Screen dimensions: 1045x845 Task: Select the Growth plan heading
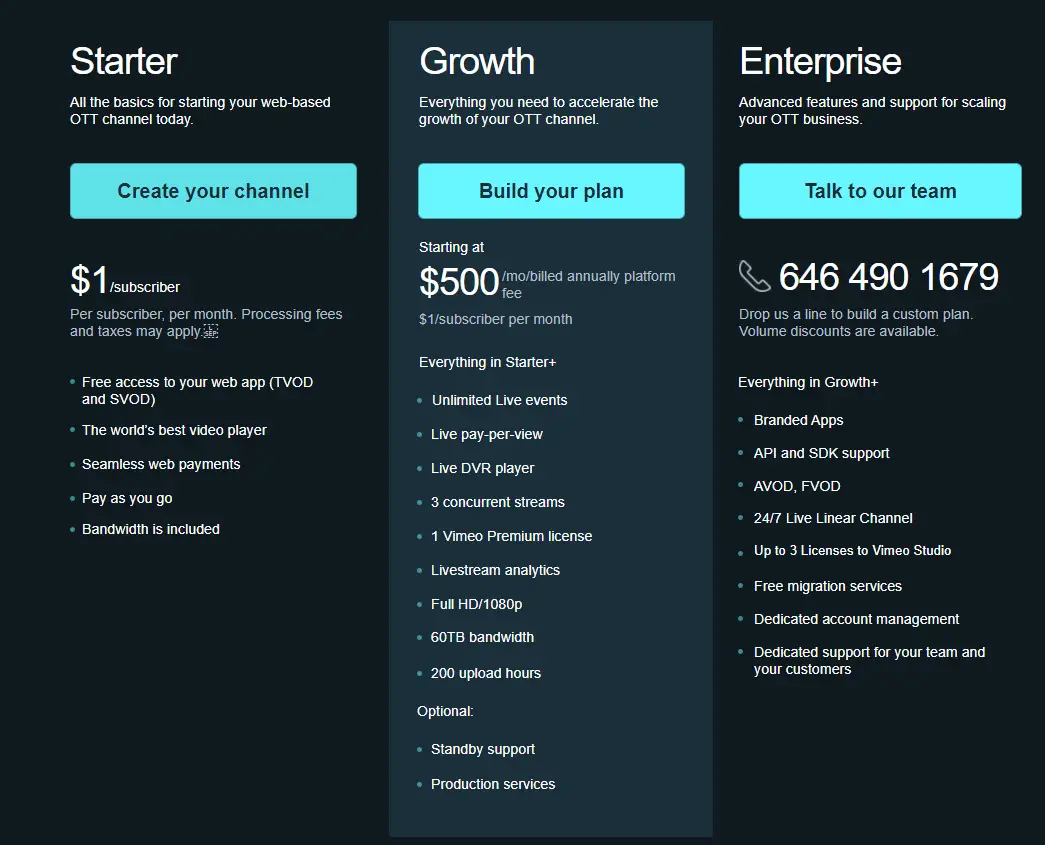click(x=477, y=61)
